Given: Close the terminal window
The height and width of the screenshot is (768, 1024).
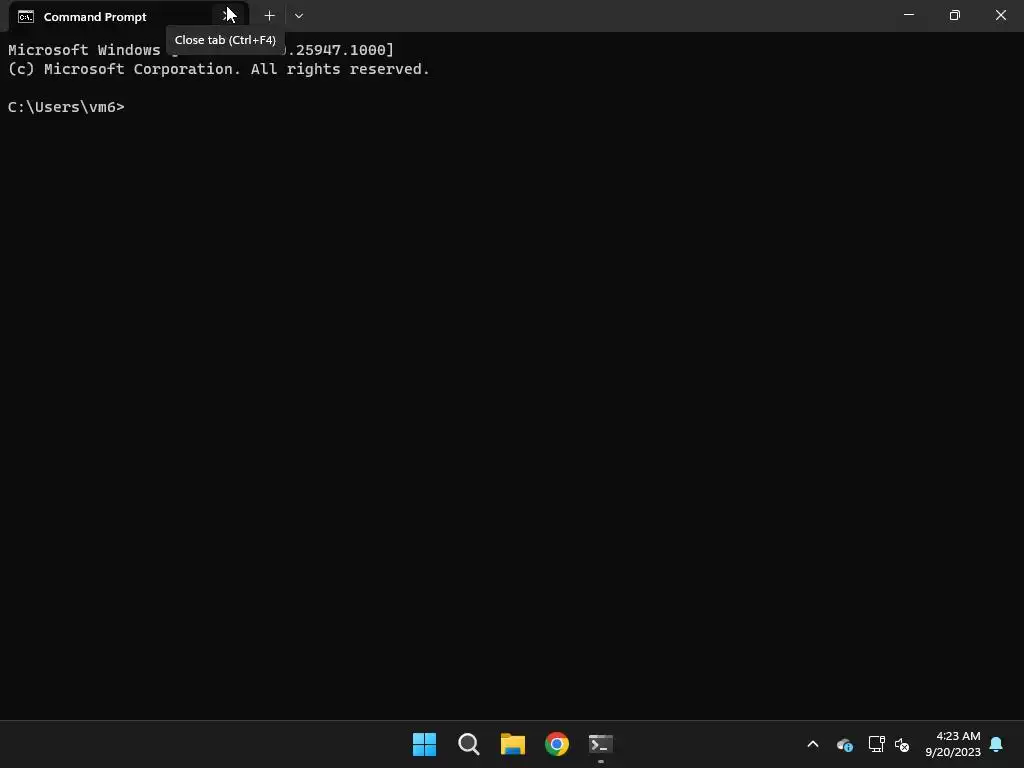Looking at the screenshot, I should pyautogui.click(x=1000, y=15).
